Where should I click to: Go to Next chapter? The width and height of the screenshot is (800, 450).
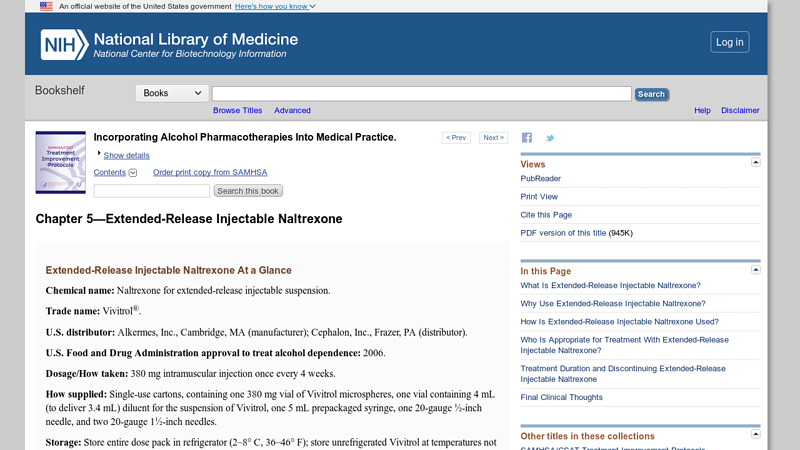click(493, 138)
